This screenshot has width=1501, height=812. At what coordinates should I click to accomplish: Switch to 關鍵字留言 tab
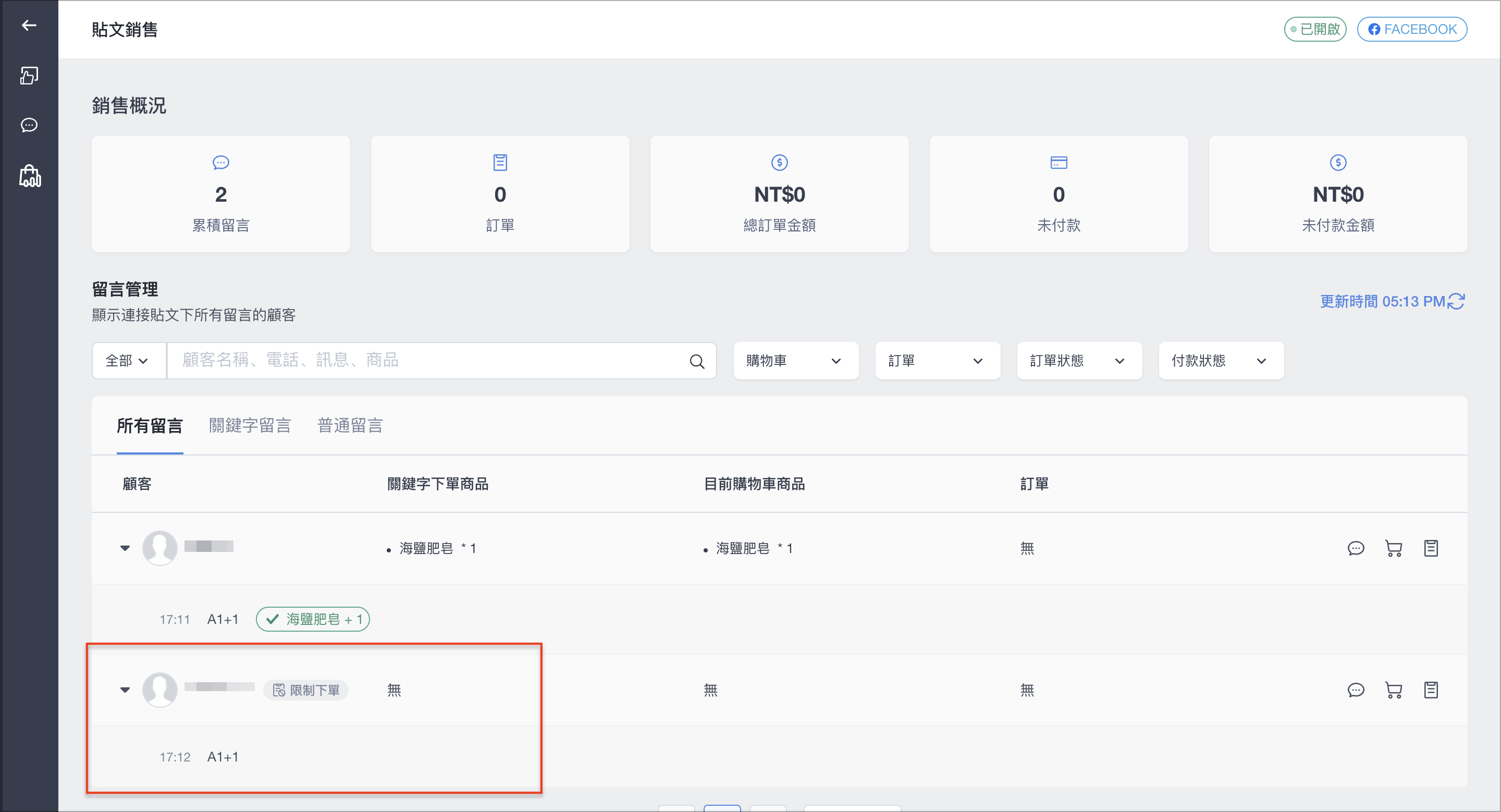click(250, 426)
